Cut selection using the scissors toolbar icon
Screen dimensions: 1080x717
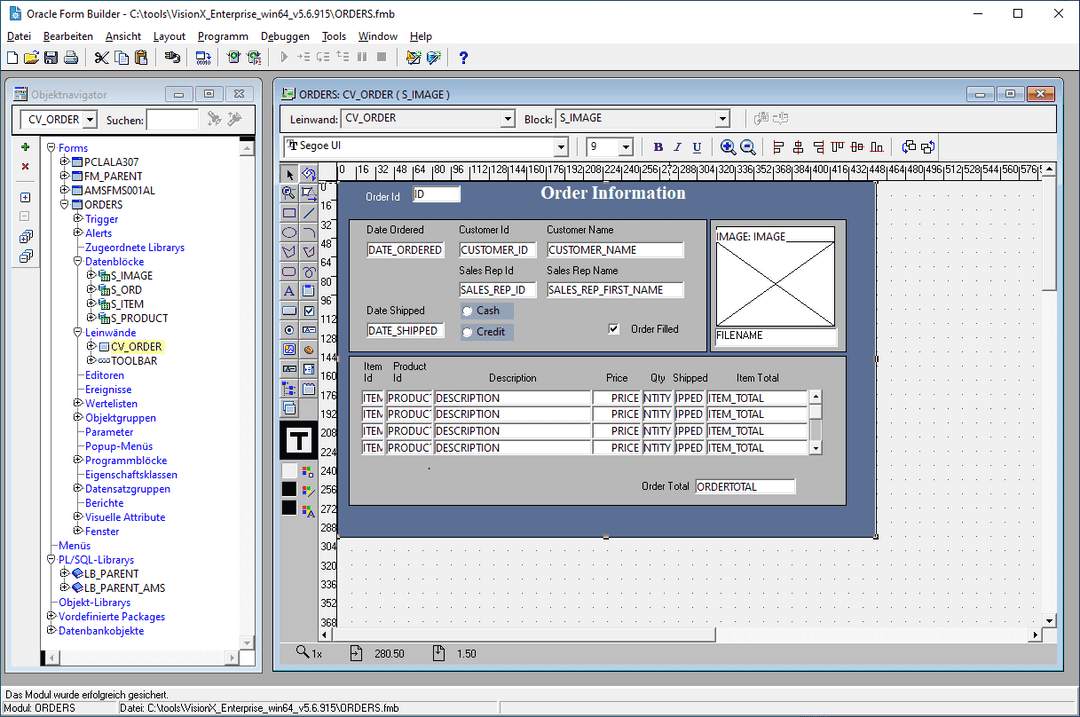(101, 57)
